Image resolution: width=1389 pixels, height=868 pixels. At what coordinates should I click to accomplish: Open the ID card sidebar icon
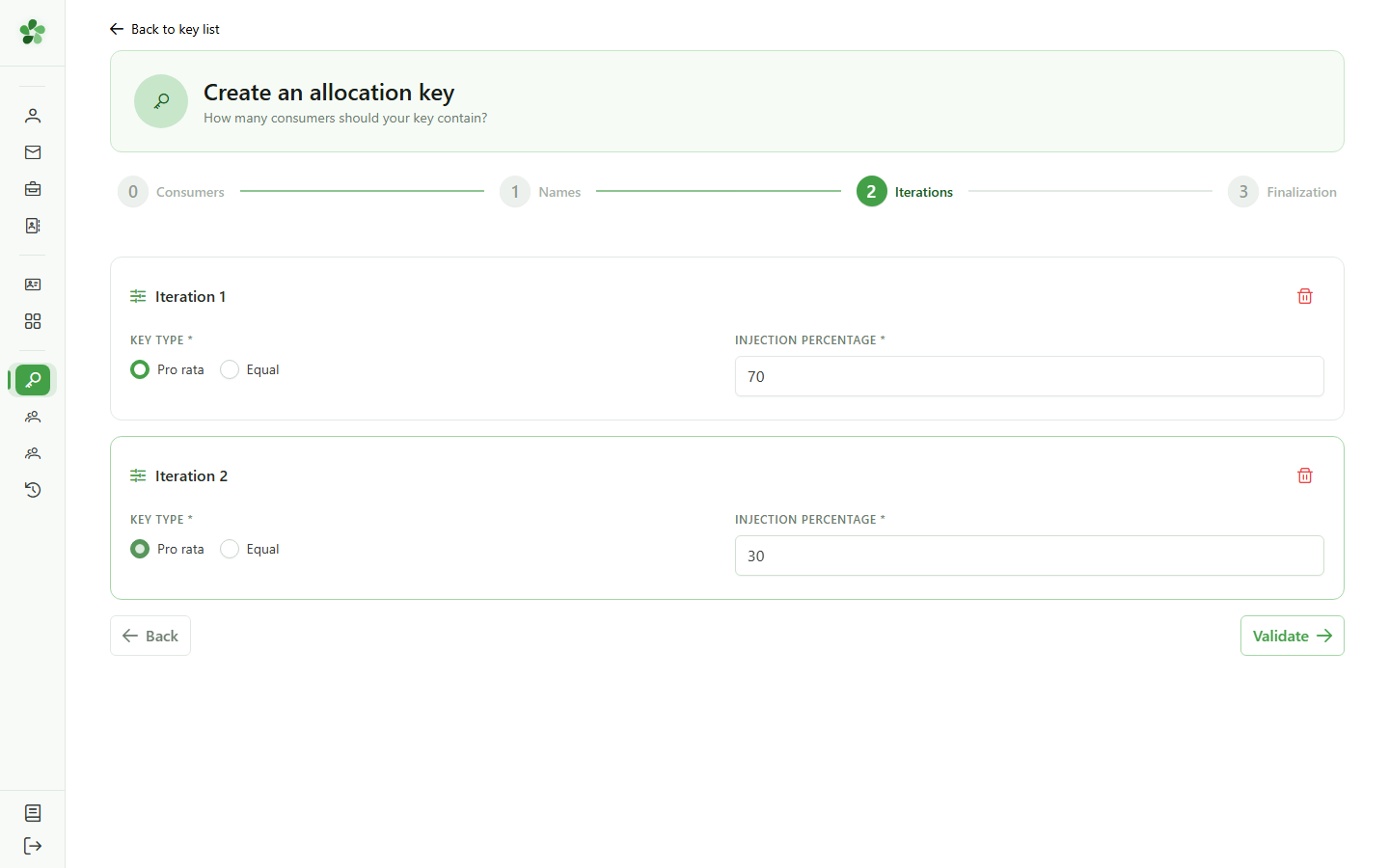(x=33, y=285)
